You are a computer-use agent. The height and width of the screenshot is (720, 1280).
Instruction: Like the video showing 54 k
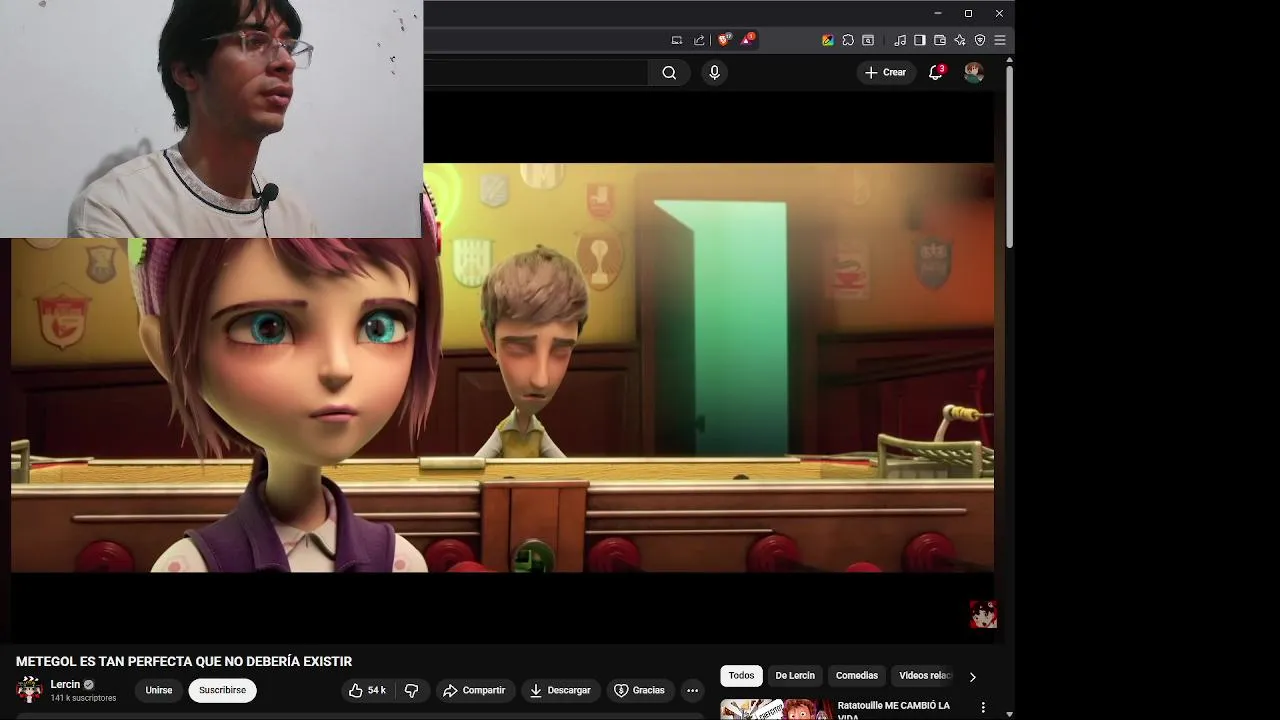tap(367, 690)
